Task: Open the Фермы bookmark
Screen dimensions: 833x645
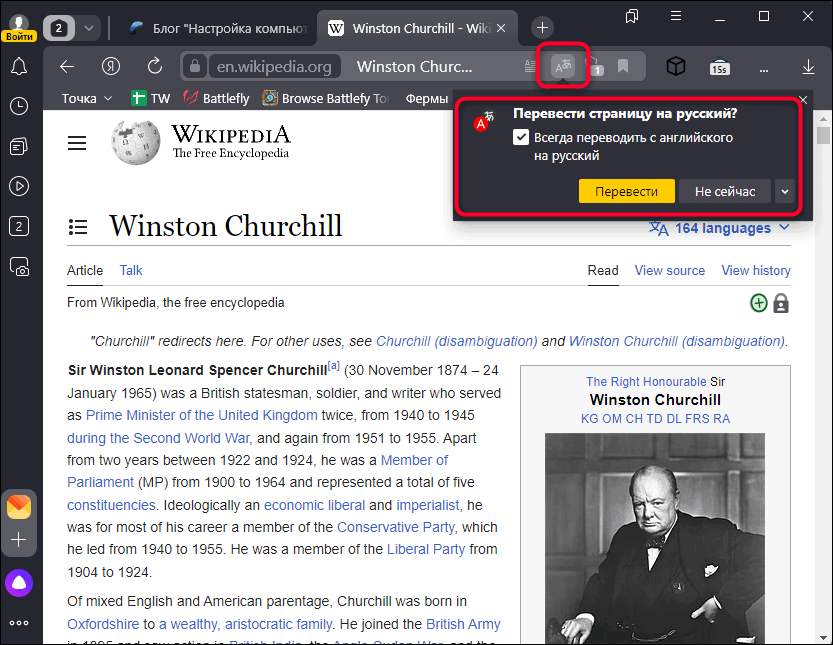Action: [427, 99]
